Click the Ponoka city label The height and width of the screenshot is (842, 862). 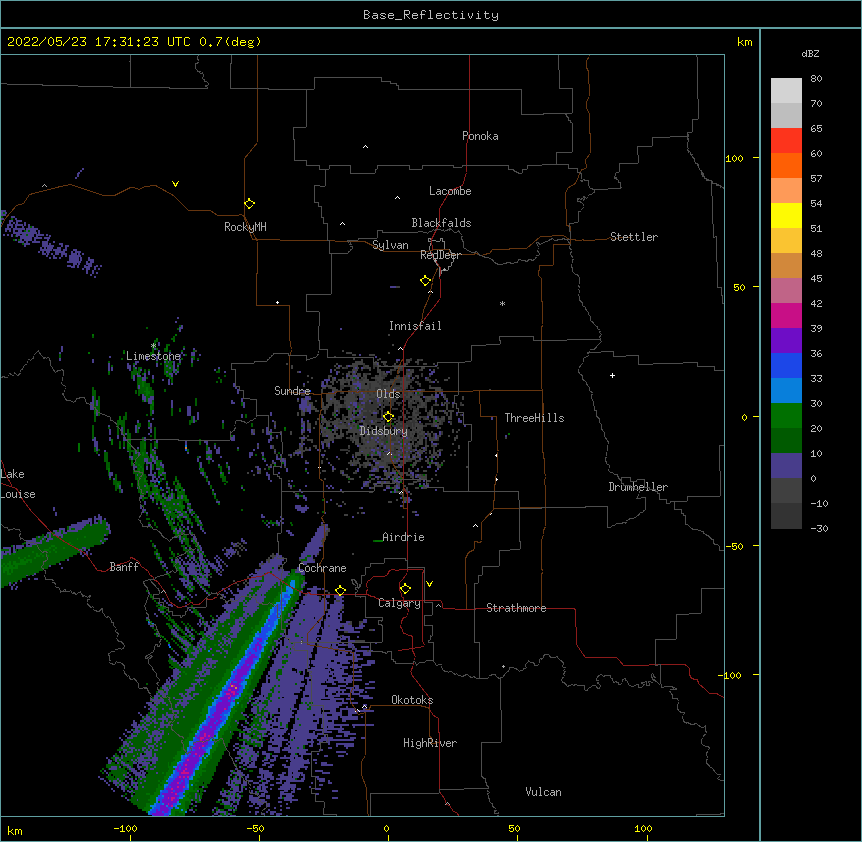pos(480,136)
